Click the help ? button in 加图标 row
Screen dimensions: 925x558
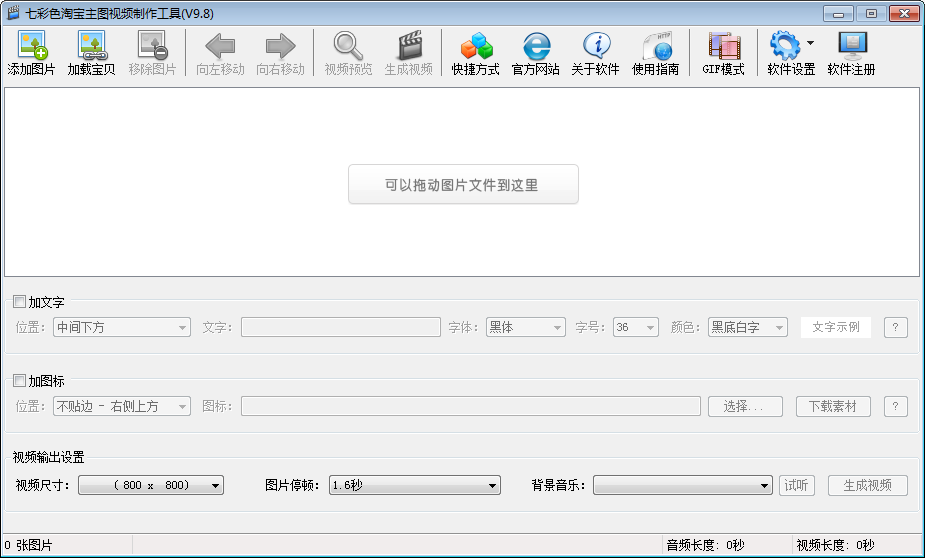point(896,406)
